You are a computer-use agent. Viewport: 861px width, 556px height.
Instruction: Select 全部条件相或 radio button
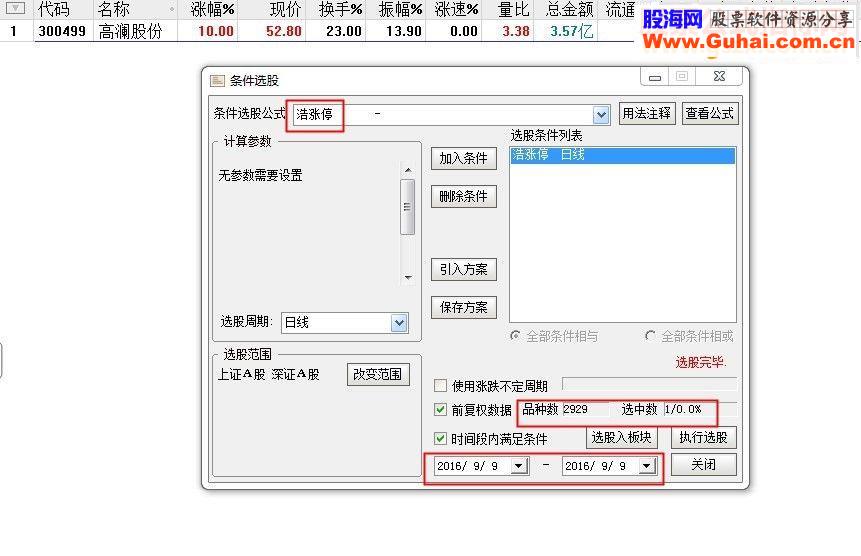pos(650,335)
